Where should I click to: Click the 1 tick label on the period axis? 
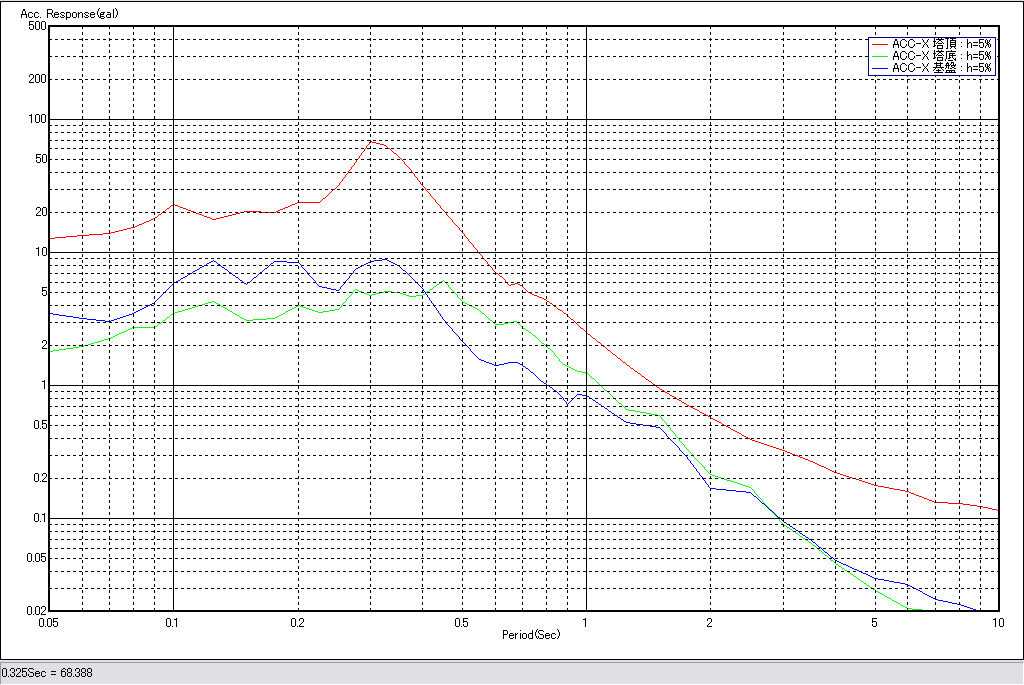585,623
